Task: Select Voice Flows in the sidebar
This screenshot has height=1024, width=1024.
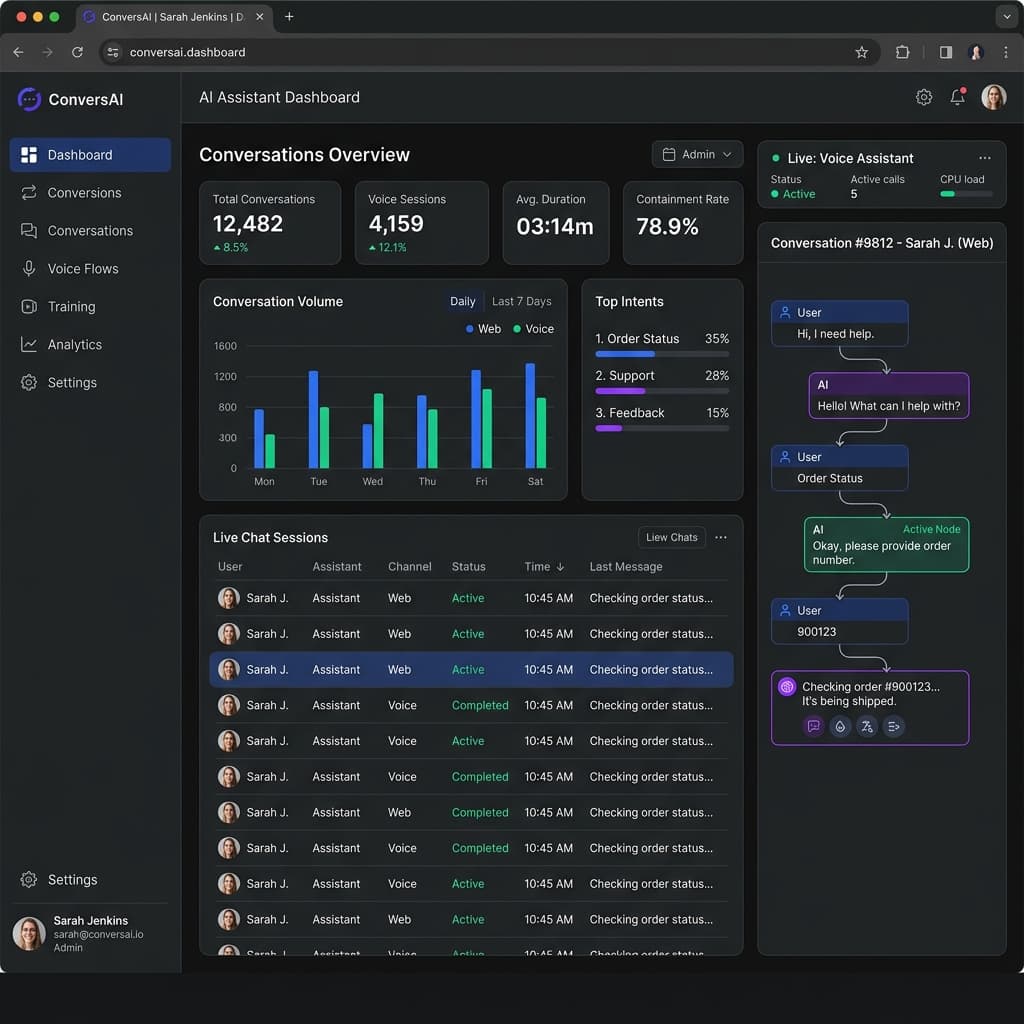Action: pos(90,268)
